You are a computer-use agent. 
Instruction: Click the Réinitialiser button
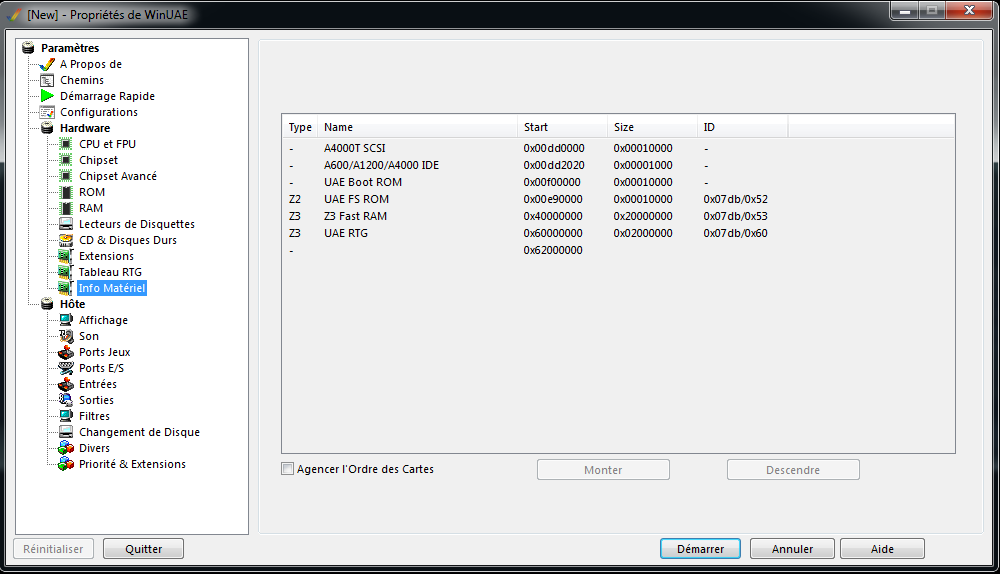(53, 548)
